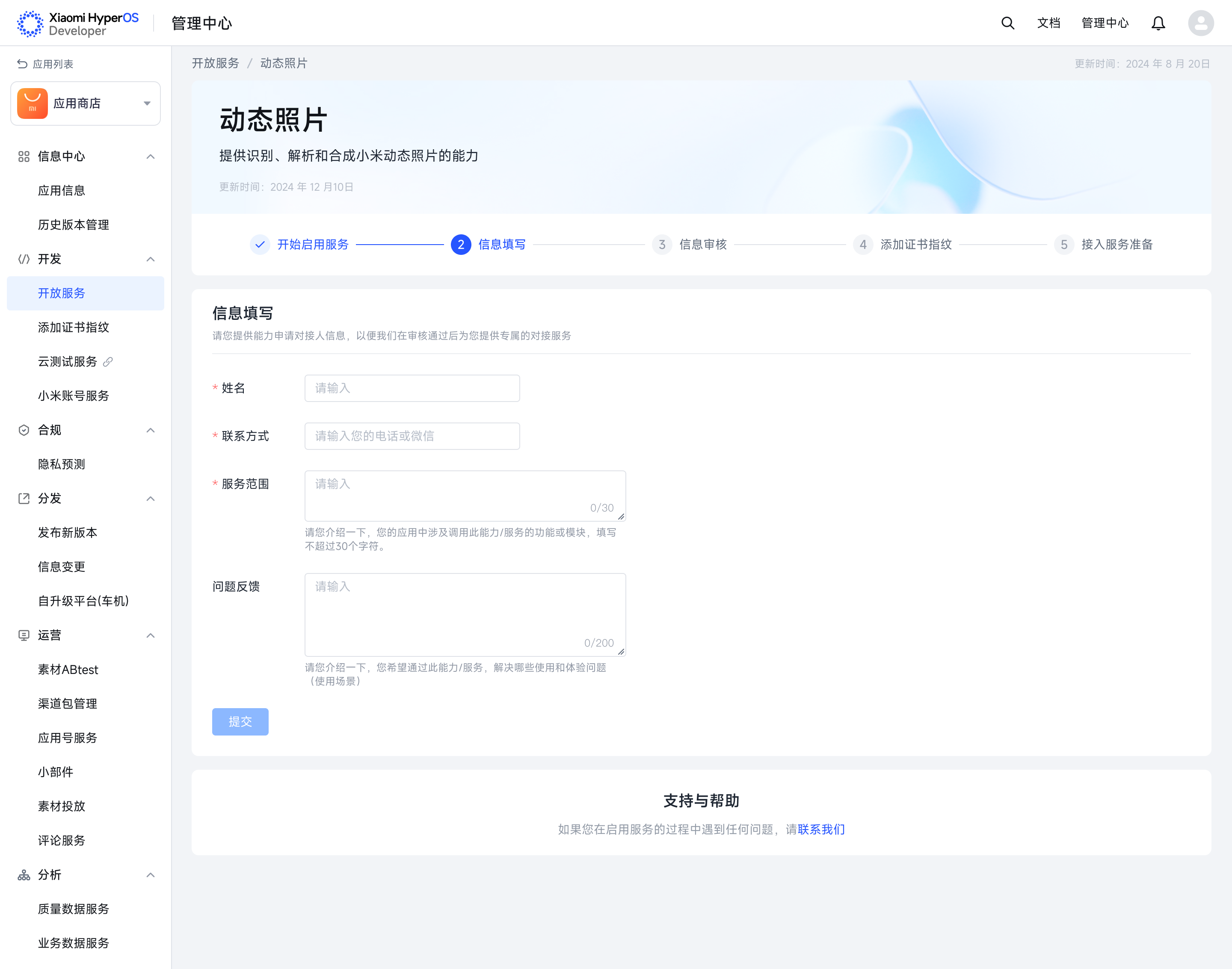Screen dimensions: 1232x969
Task: Click the search magnifier icon
Action: (x=1007, y=23)
